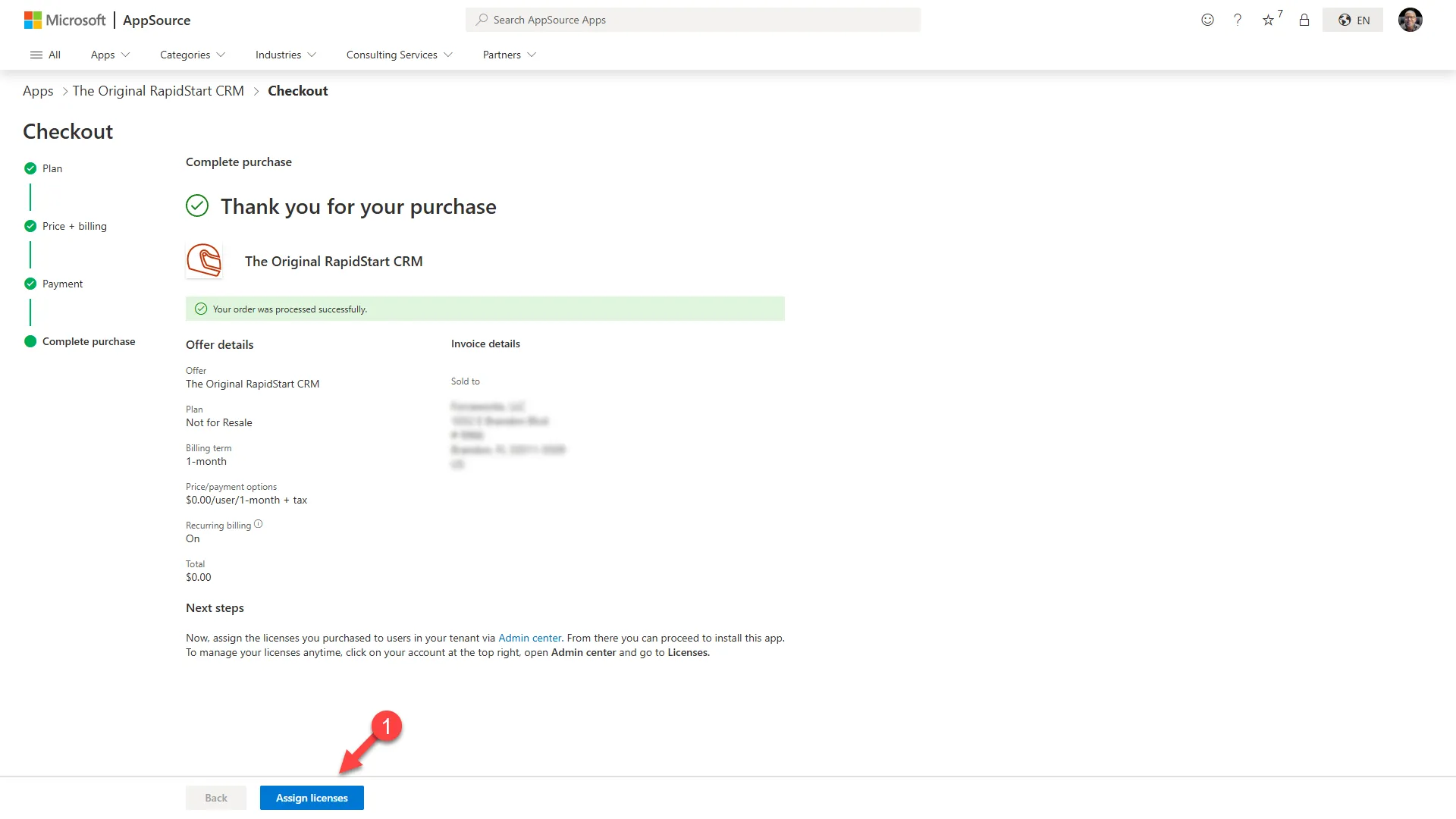Expand the Categories dropdown
The height and width of the screenshot is (819, 1456).
click(193, 55)
